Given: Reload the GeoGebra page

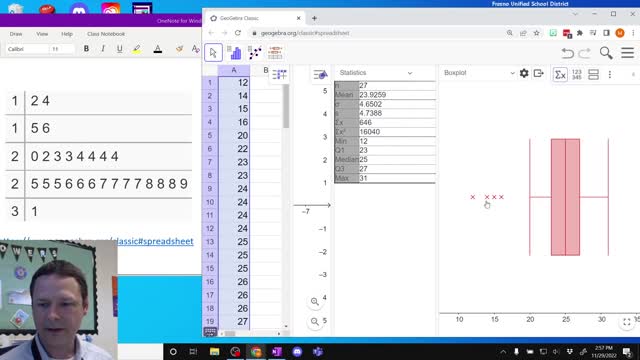Looking at the screenshot, I should [x=238, y=33].
